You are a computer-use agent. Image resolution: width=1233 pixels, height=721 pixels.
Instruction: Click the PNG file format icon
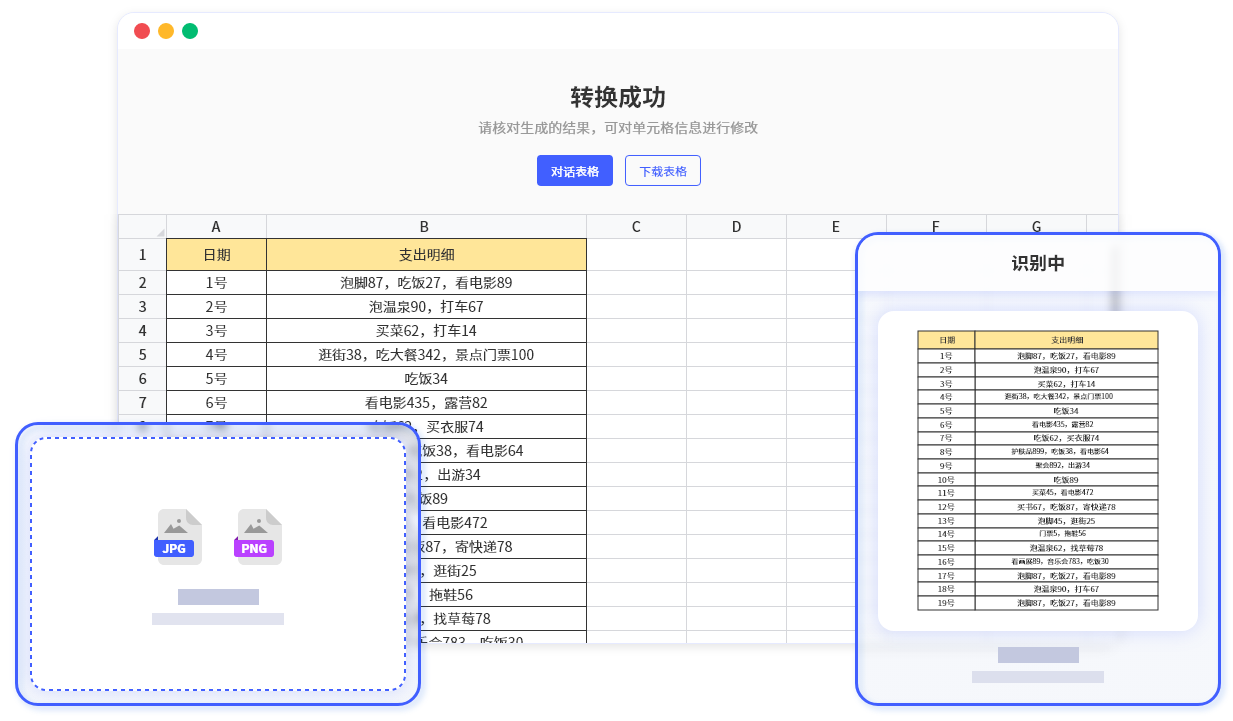(256, 537)
